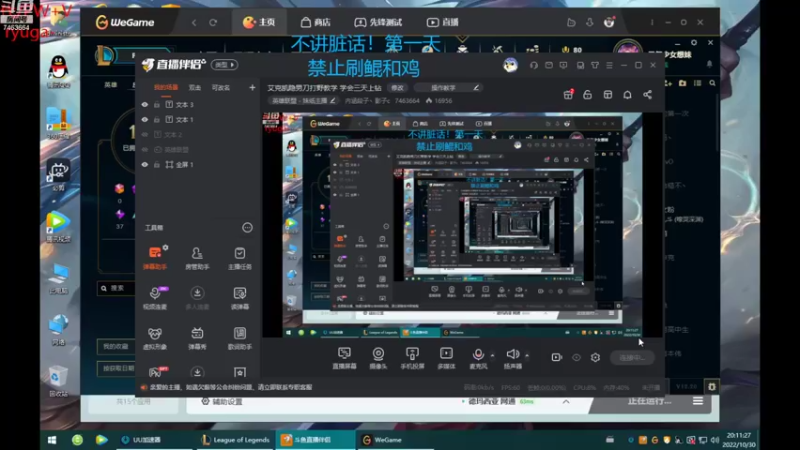
Task: Expand the 德玛西亚 网通 server chevron
Action: pyautogui.click(x=566, y=402)
